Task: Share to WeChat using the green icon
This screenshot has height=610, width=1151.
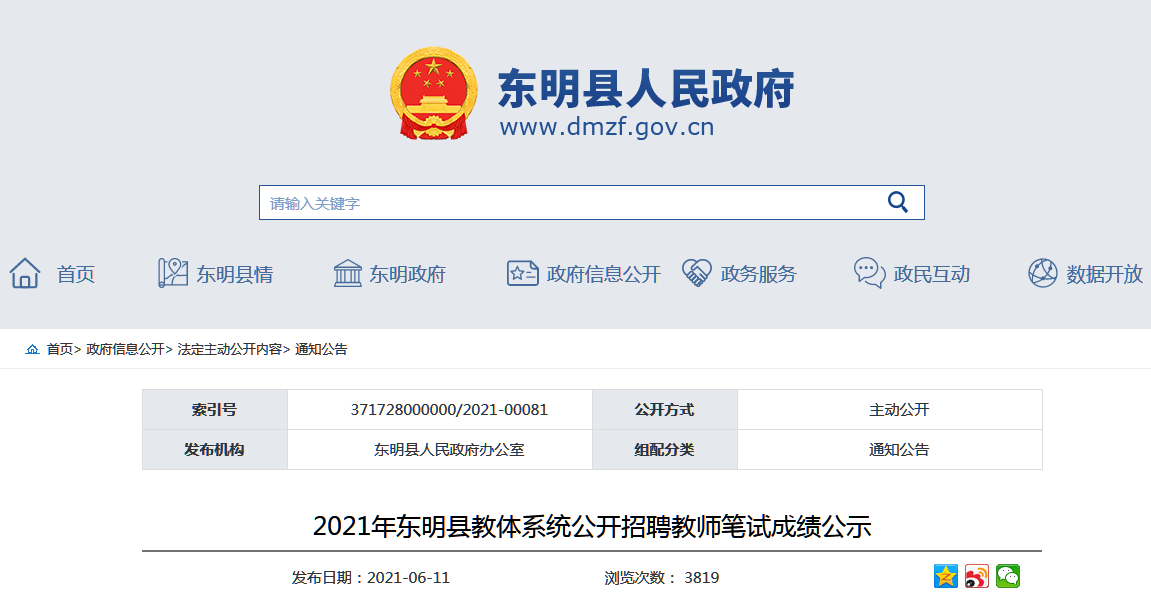Action: tap(1008, 576)
